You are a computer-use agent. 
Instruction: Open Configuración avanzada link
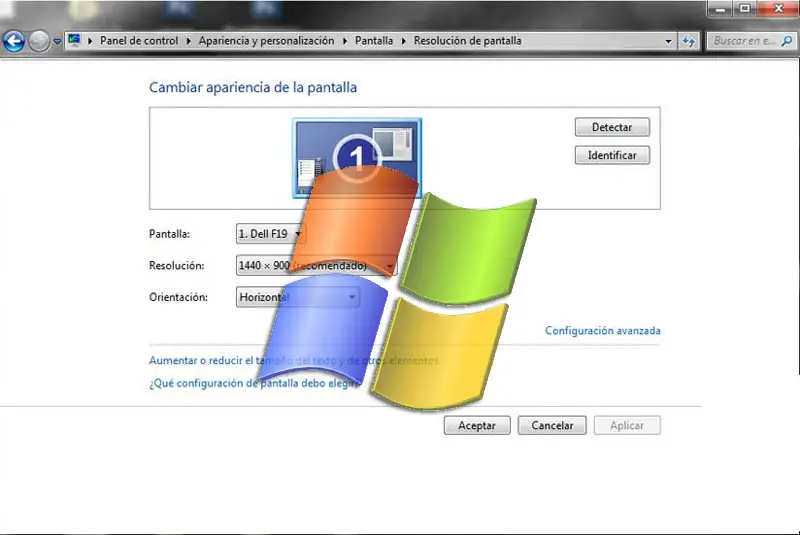[x=603, y=330]
